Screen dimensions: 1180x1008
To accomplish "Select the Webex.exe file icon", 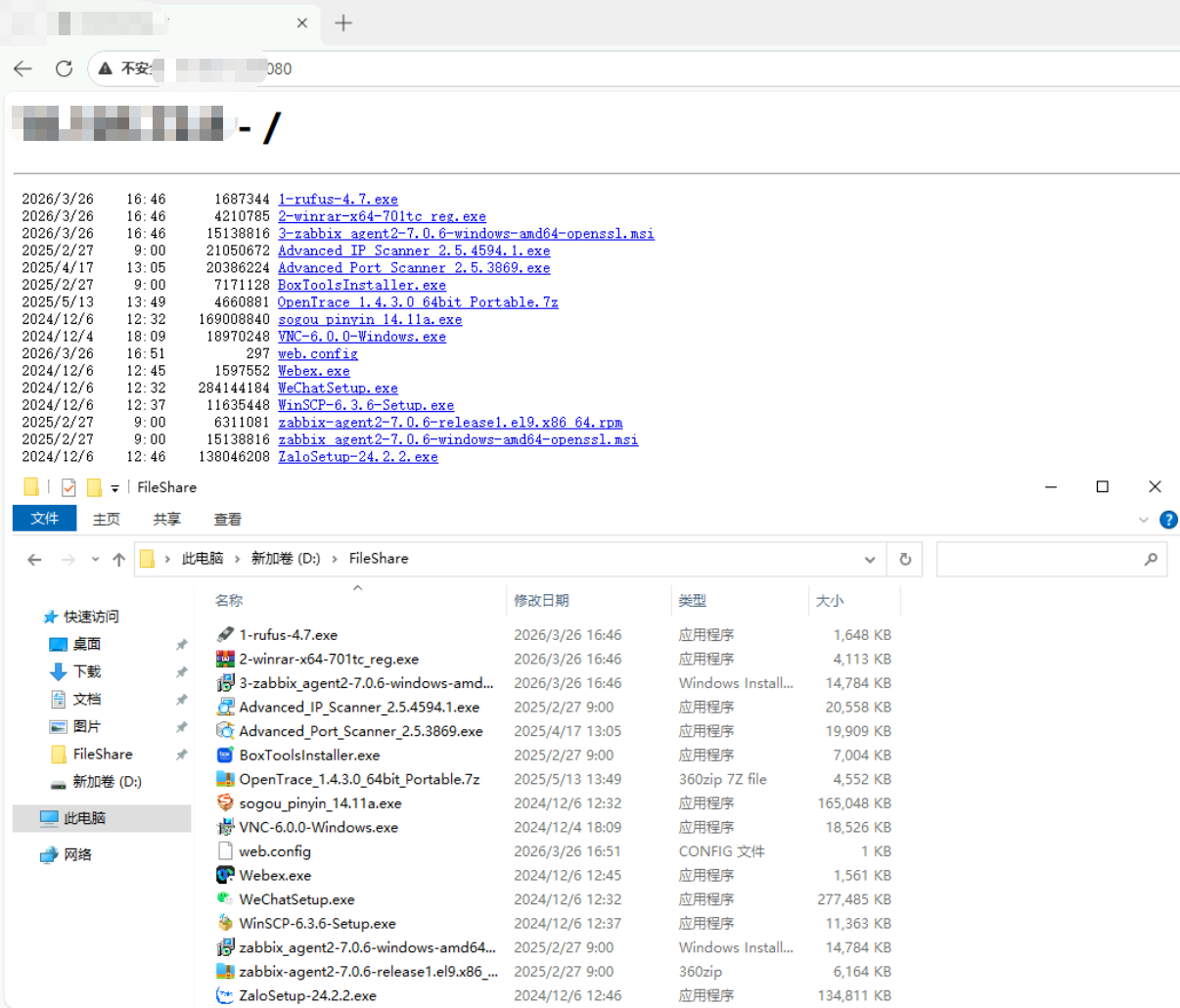I will pyautogui.click(x=225, y=875).
